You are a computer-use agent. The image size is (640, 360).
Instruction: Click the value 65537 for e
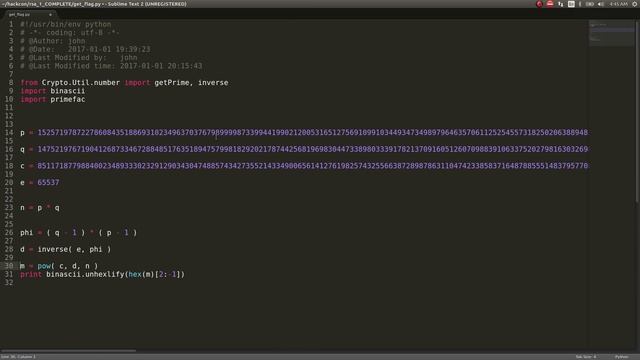pos(48,182)
